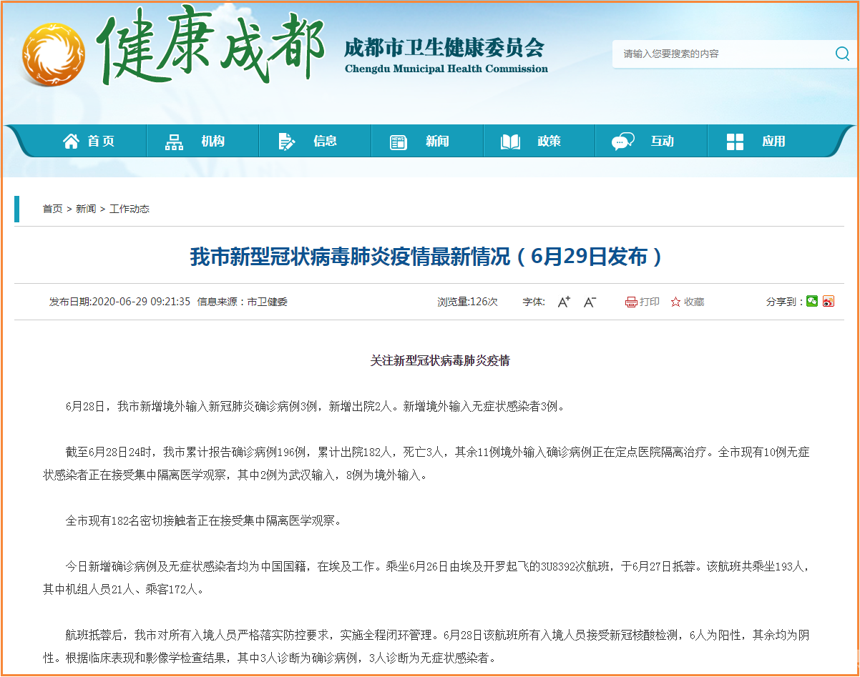Image resolution: width=860 pixels, height=677 pixels.
Task: Go to 新闻 in the breadcrumb
Action: coord(86,208)
